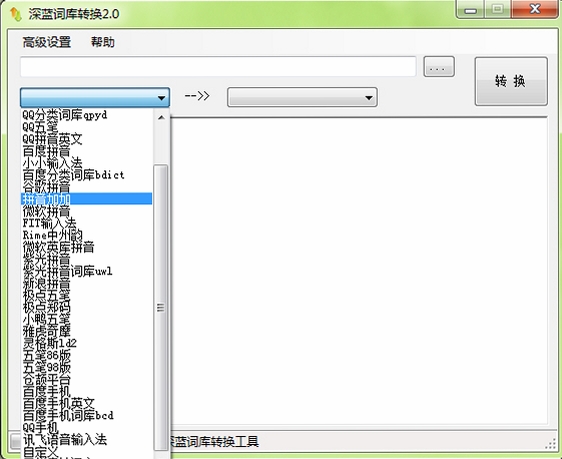Select 百度分类词库bdict option
Viewport: 562px width, 459px height.
pos(86,175)
